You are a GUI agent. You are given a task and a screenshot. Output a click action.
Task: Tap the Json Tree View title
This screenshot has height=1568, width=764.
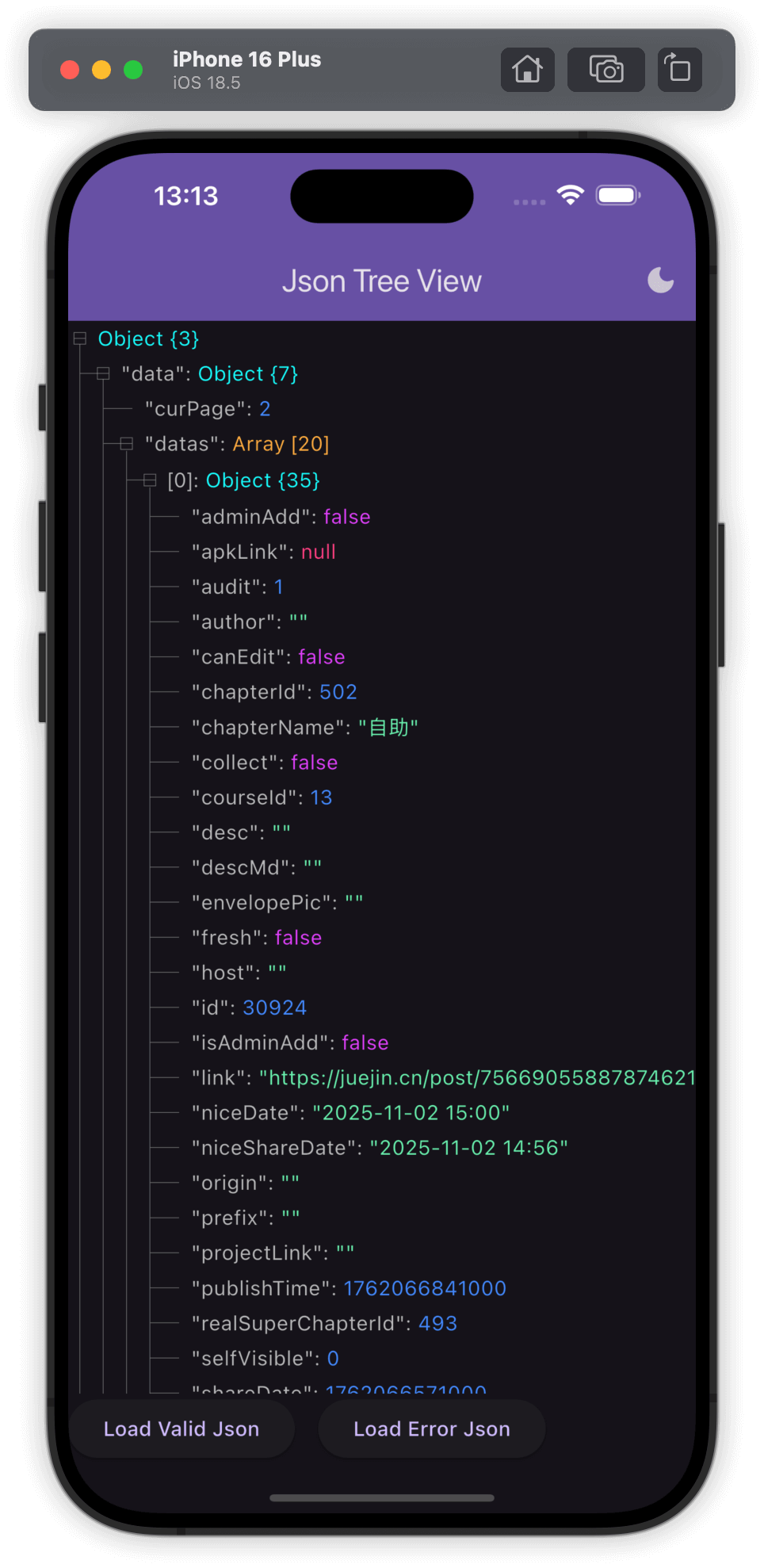pos(382,280)
